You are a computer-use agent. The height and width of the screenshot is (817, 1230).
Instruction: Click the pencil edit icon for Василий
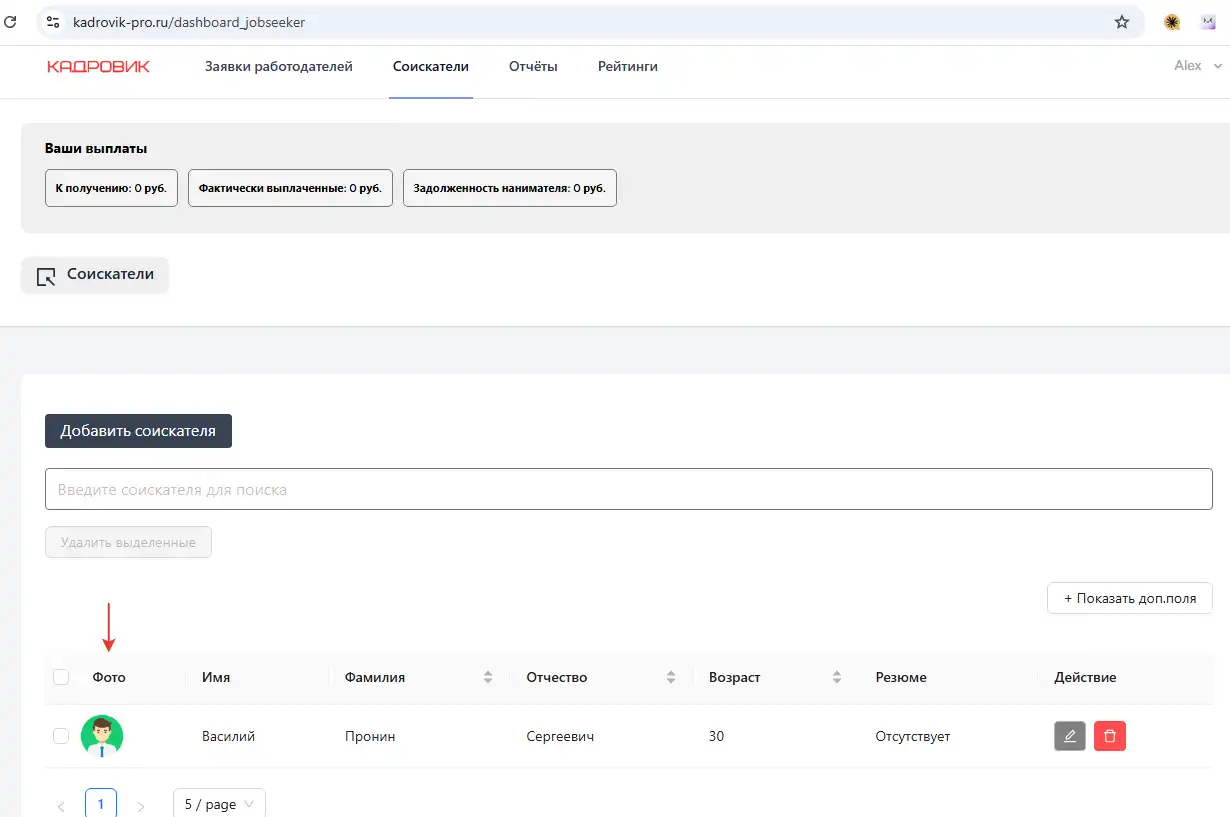coord(1069,736)
